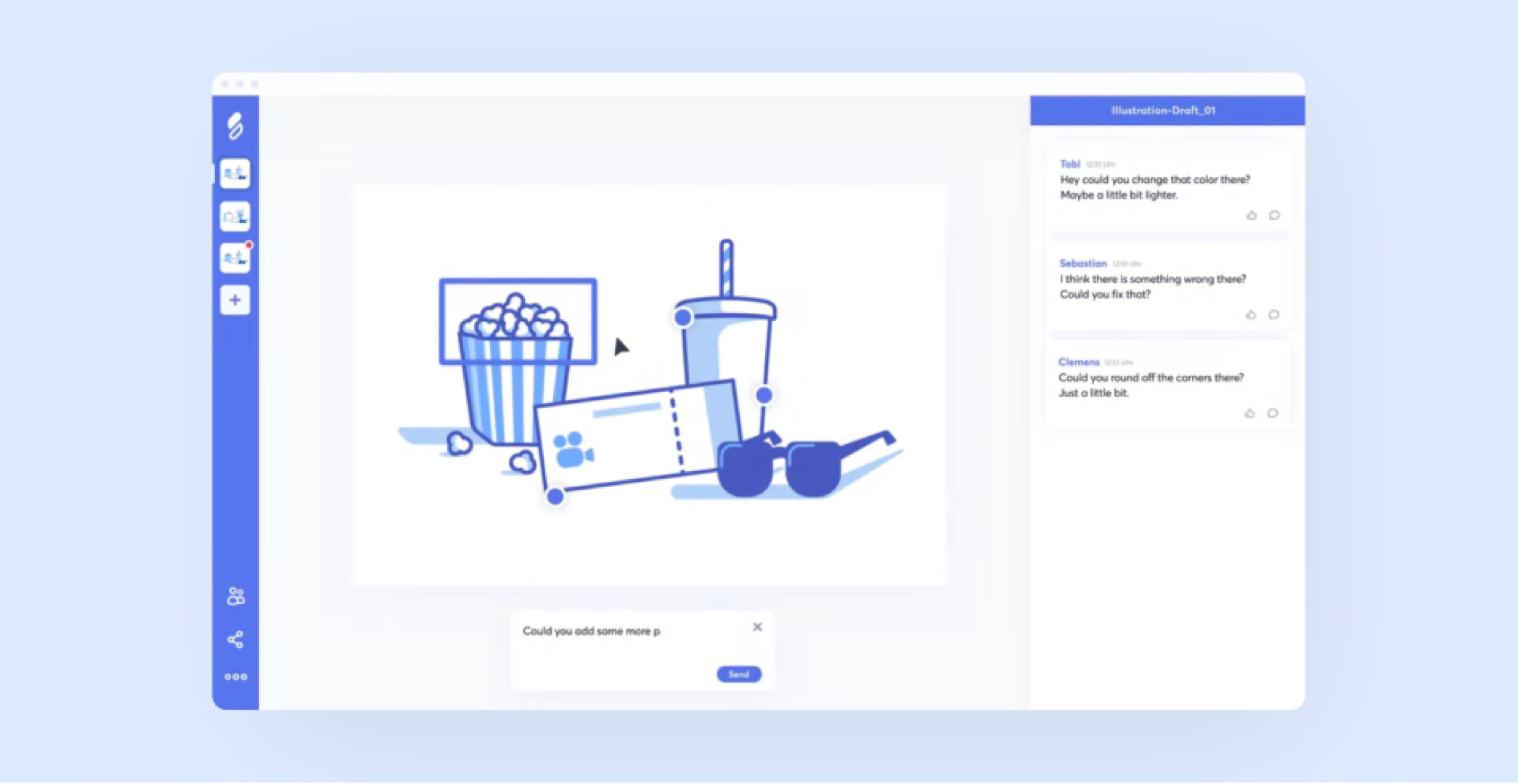The width and height of the screenshot is (1518, 784).
Task: Like Tobi's comment with thumbs up
Action: [x=1252, y=216]
